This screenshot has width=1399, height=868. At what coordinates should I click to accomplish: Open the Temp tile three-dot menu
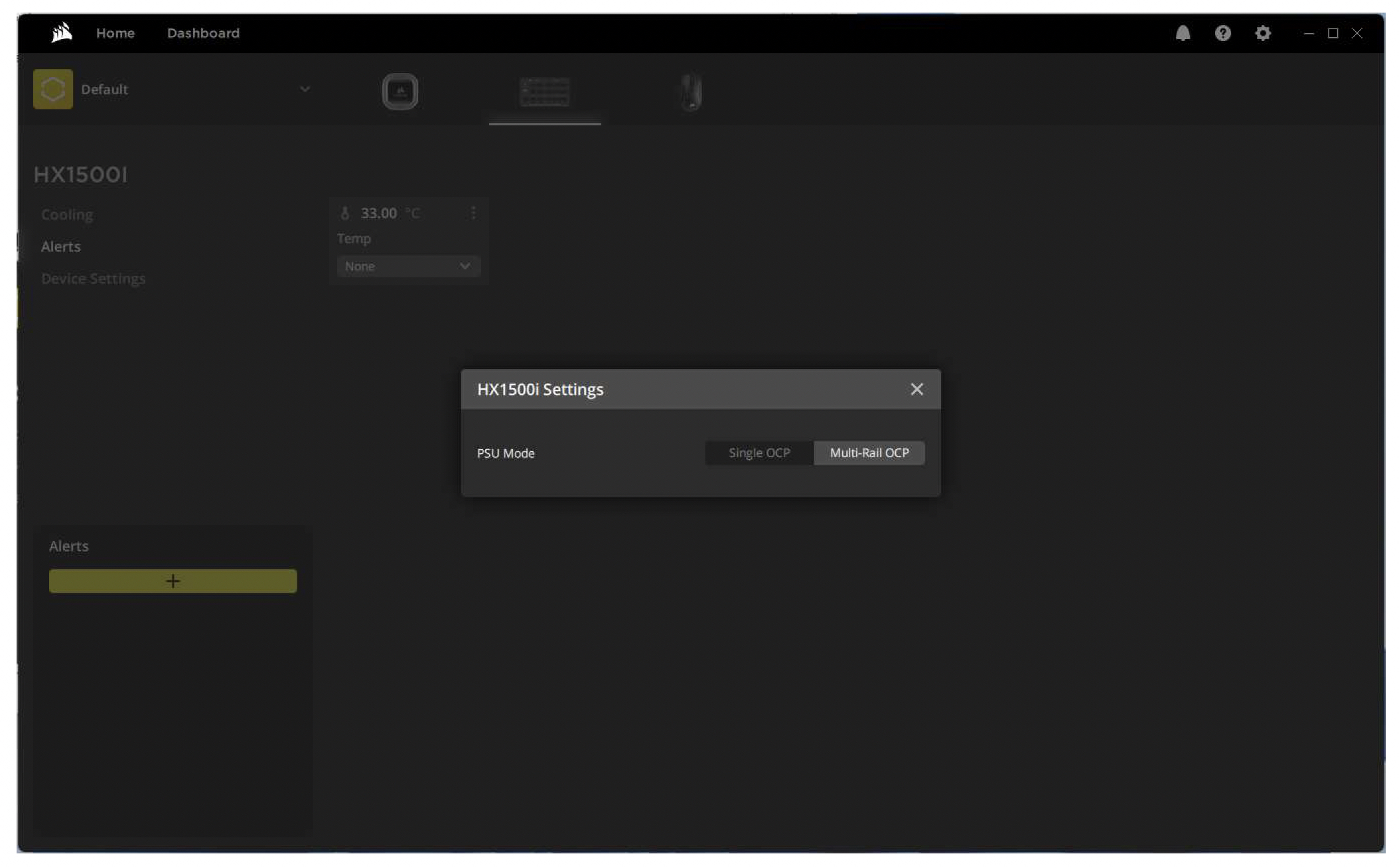tap(473, 213)
